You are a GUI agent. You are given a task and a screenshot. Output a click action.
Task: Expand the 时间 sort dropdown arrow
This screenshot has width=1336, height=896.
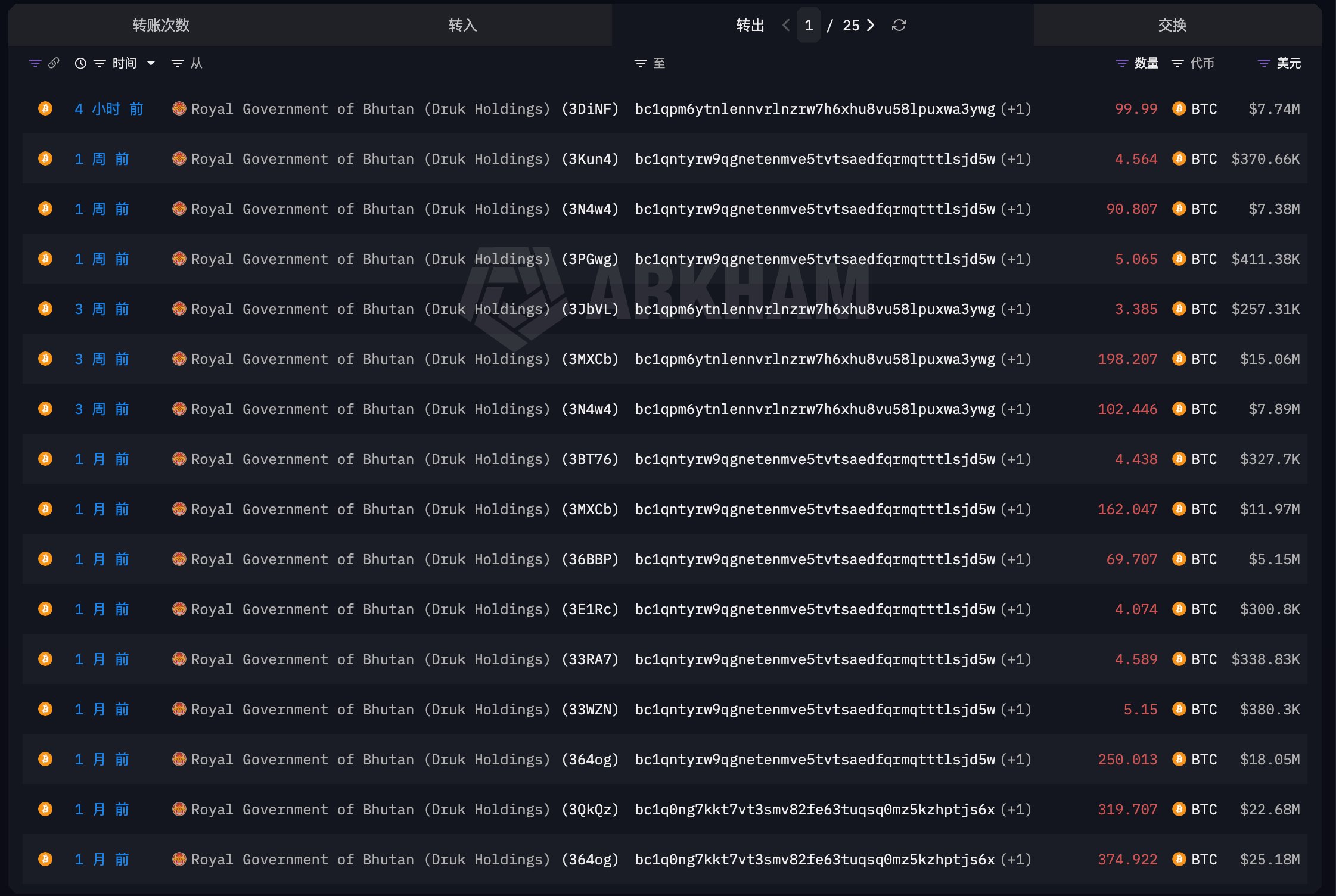[151, 63]
